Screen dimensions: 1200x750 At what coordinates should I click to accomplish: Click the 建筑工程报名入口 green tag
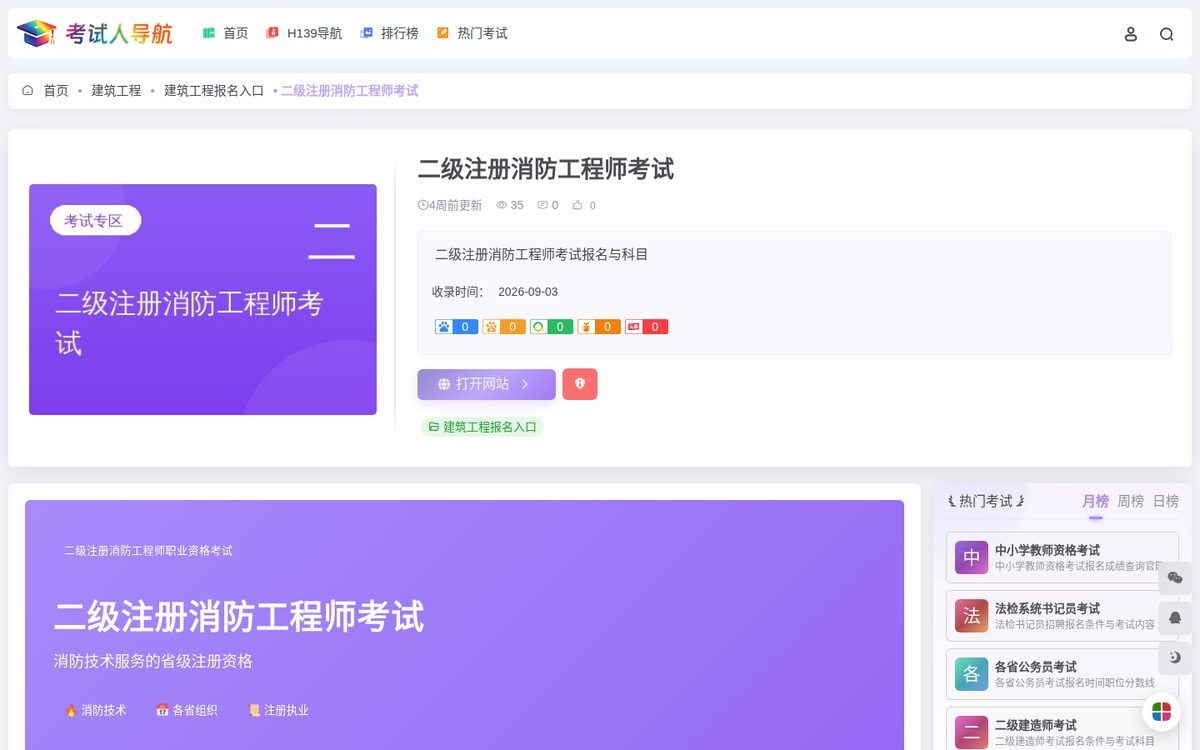pyautogui.click(x=483, y=427)
